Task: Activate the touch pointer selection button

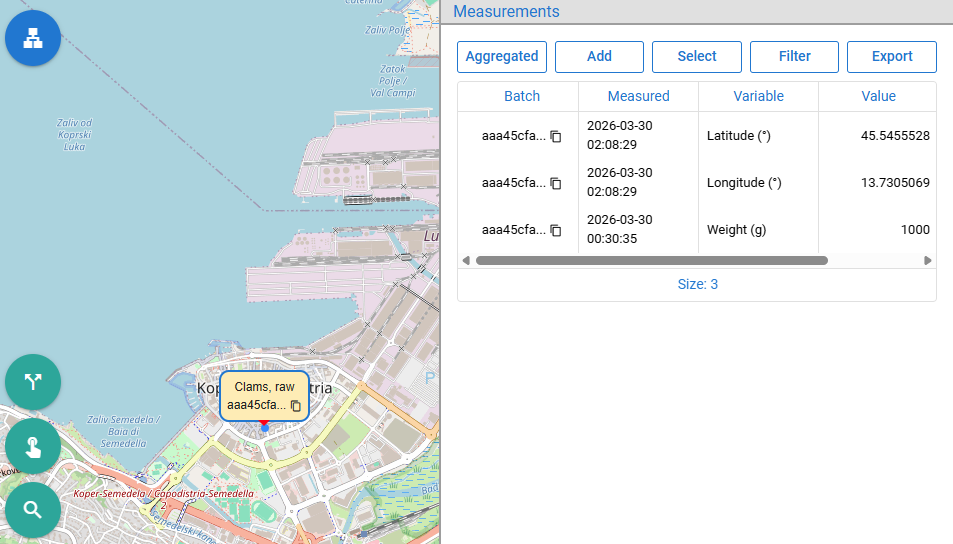Action: 33,446
